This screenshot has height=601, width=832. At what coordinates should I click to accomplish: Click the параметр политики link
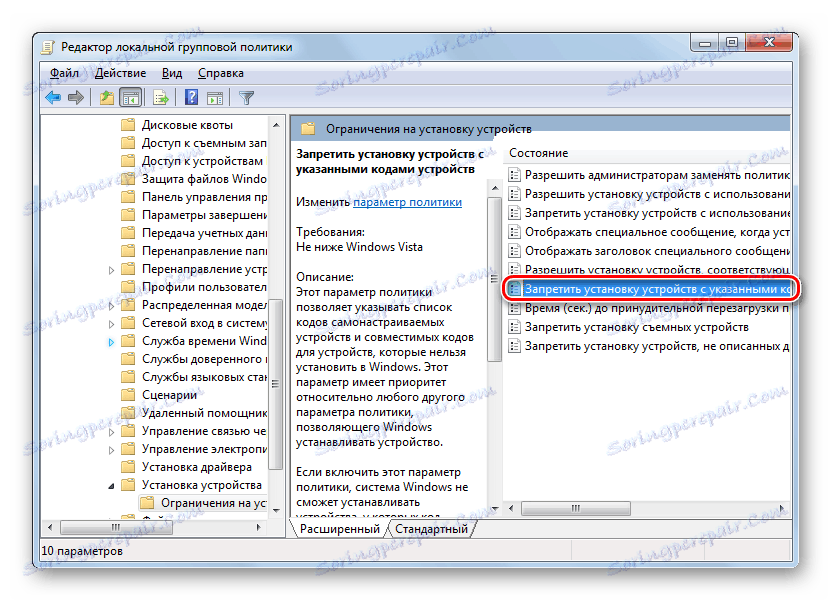(x=408, y=202)
